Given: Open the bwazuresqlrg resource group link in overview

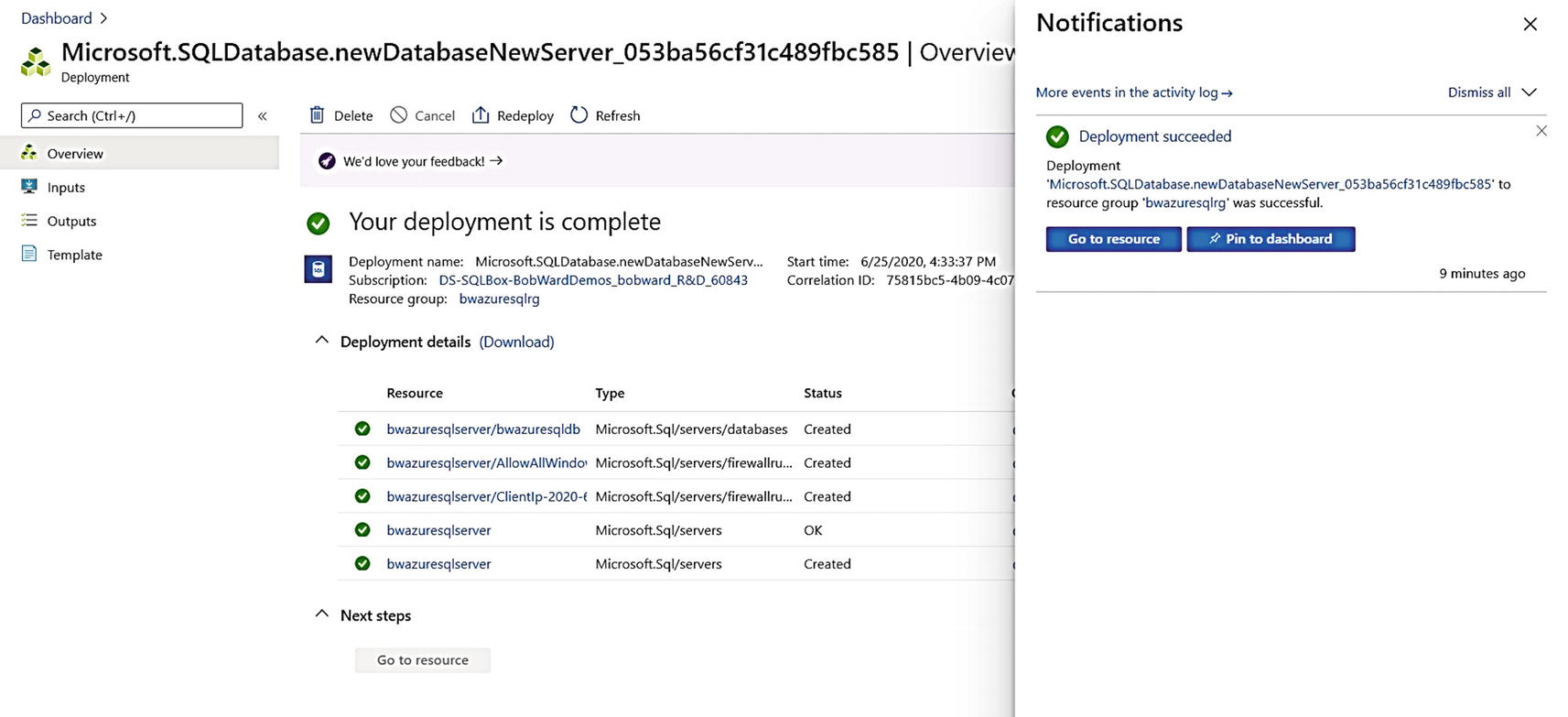Looking at the screenshot, I should (499, 299).
